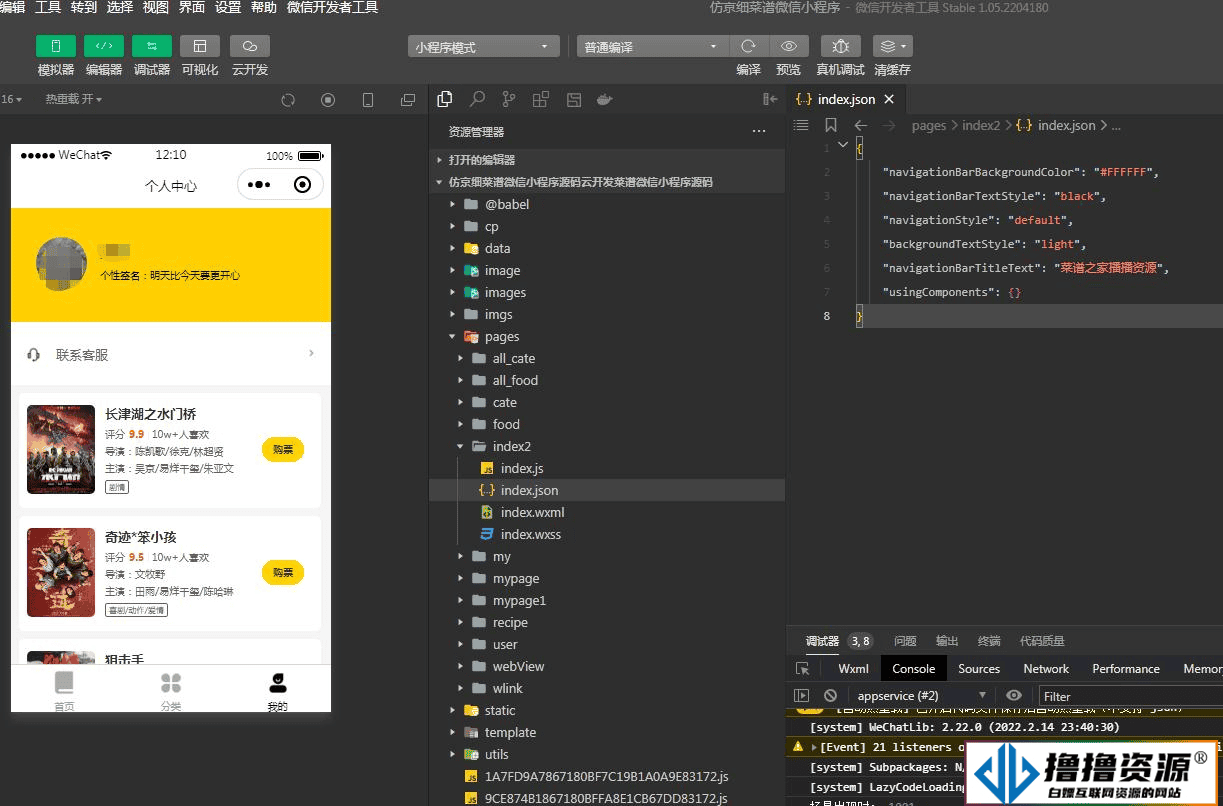1223x806 pixels.
Task: Clear the console with the clear icon
Action: (x=830, y=696)
